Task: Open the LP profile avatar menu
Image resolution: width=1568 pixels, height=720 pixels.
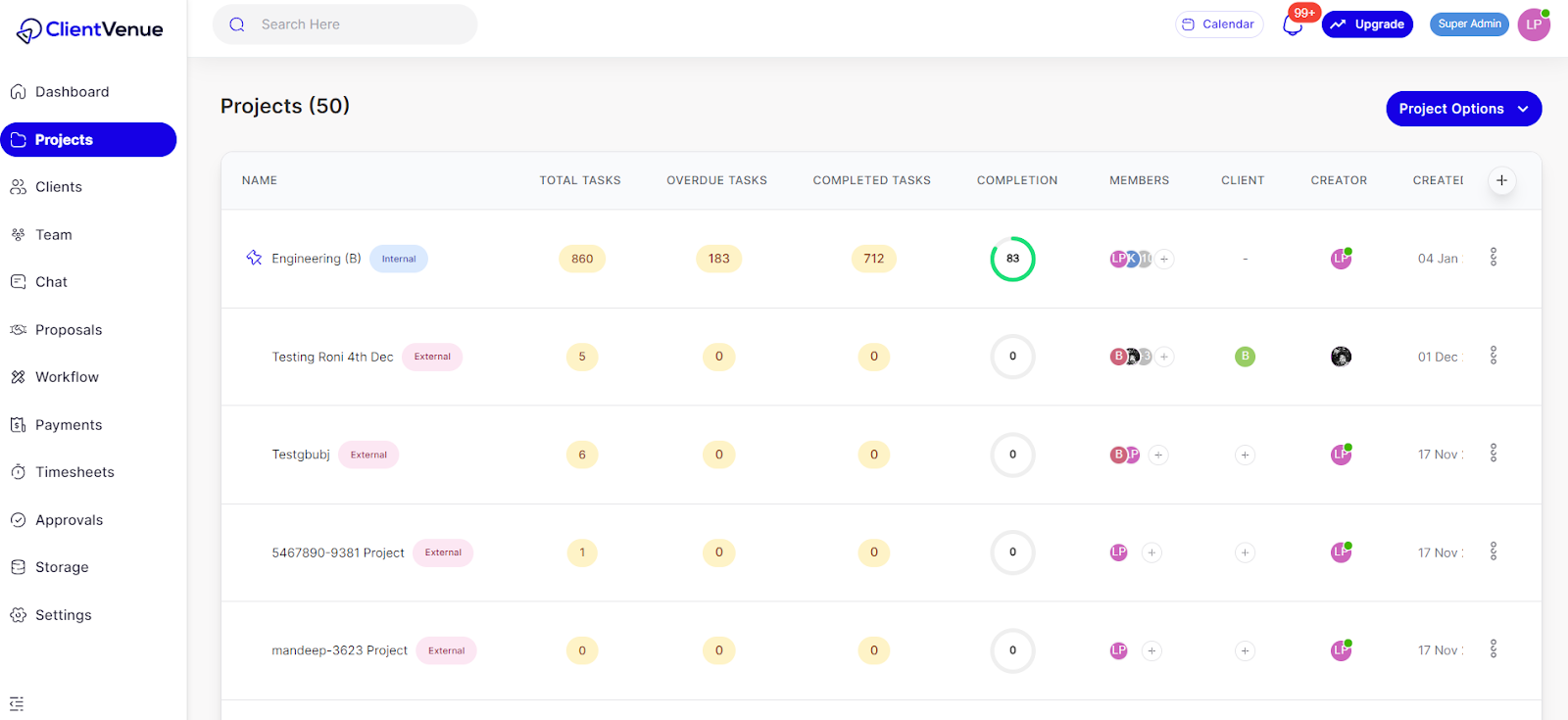Action: point(1534,25)
